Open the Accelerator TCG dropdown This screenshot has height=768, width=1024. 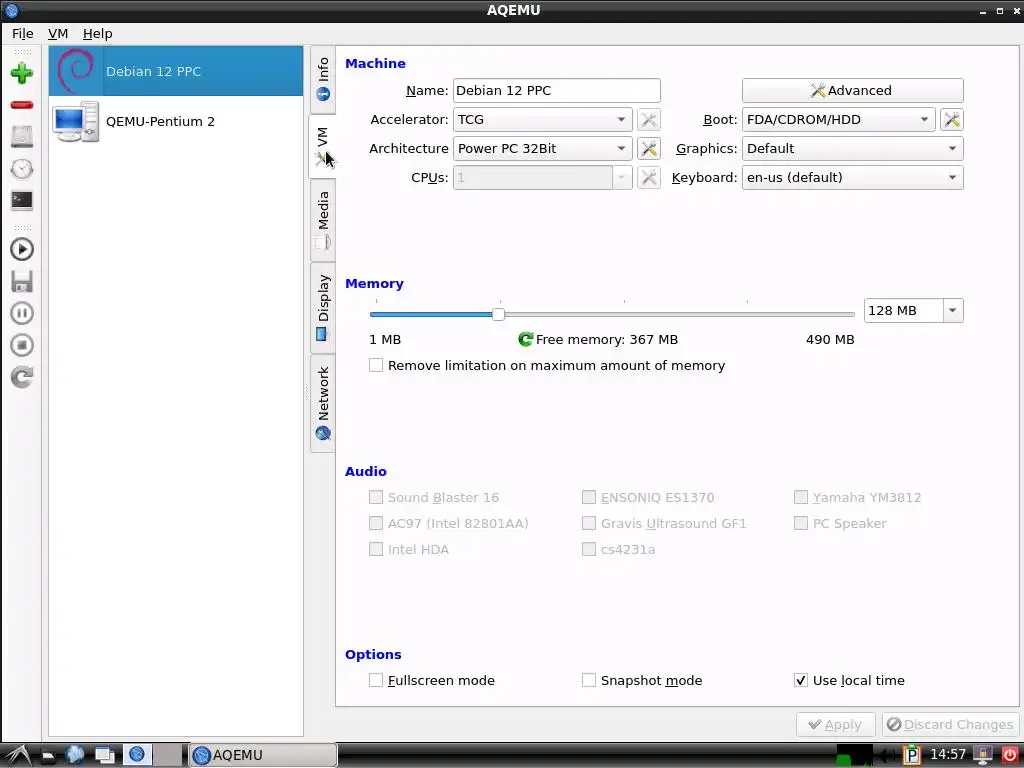(x=543, y=120)
